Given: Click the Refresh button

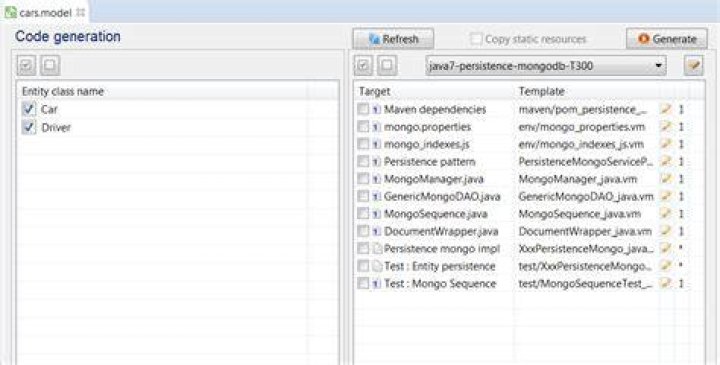Looking at the screenshot, I should (393, 39).
